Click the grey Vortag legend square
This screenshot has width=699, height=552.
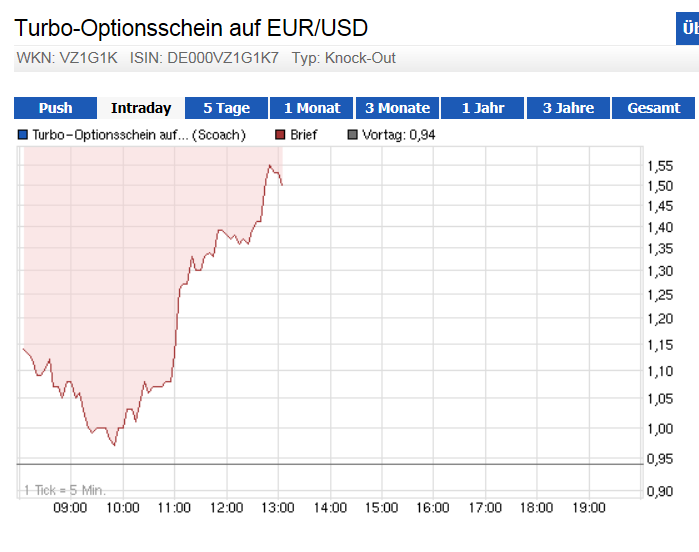(x=352, y=135)
